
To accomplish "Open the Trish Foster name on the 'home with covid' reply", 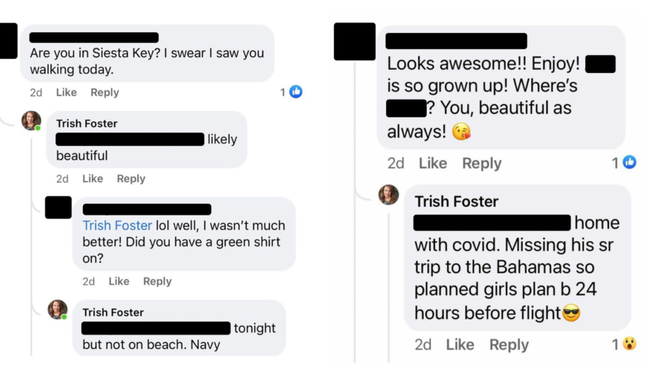I will coord(457,201).
